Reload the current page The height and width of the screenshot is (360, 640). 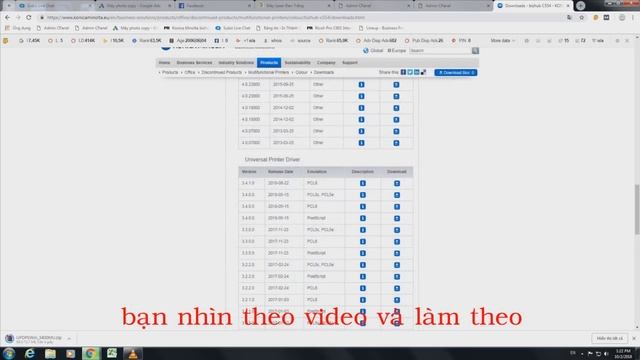(29, 18)
